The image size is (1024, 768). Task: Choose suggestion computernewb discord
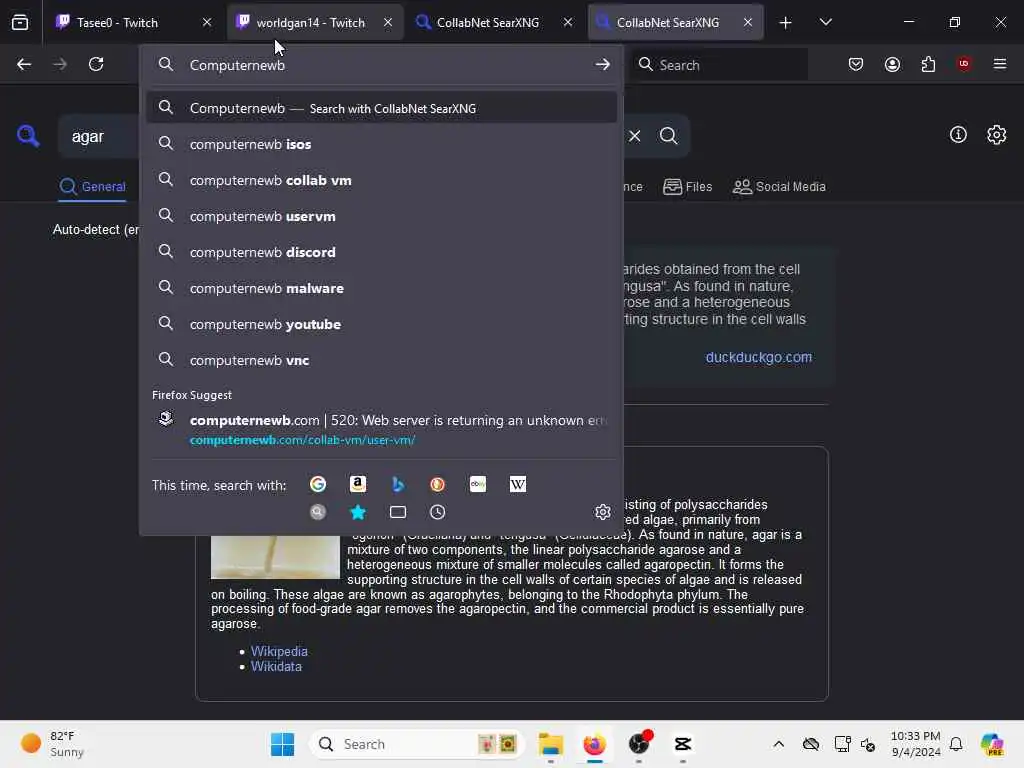coord(381,252)
